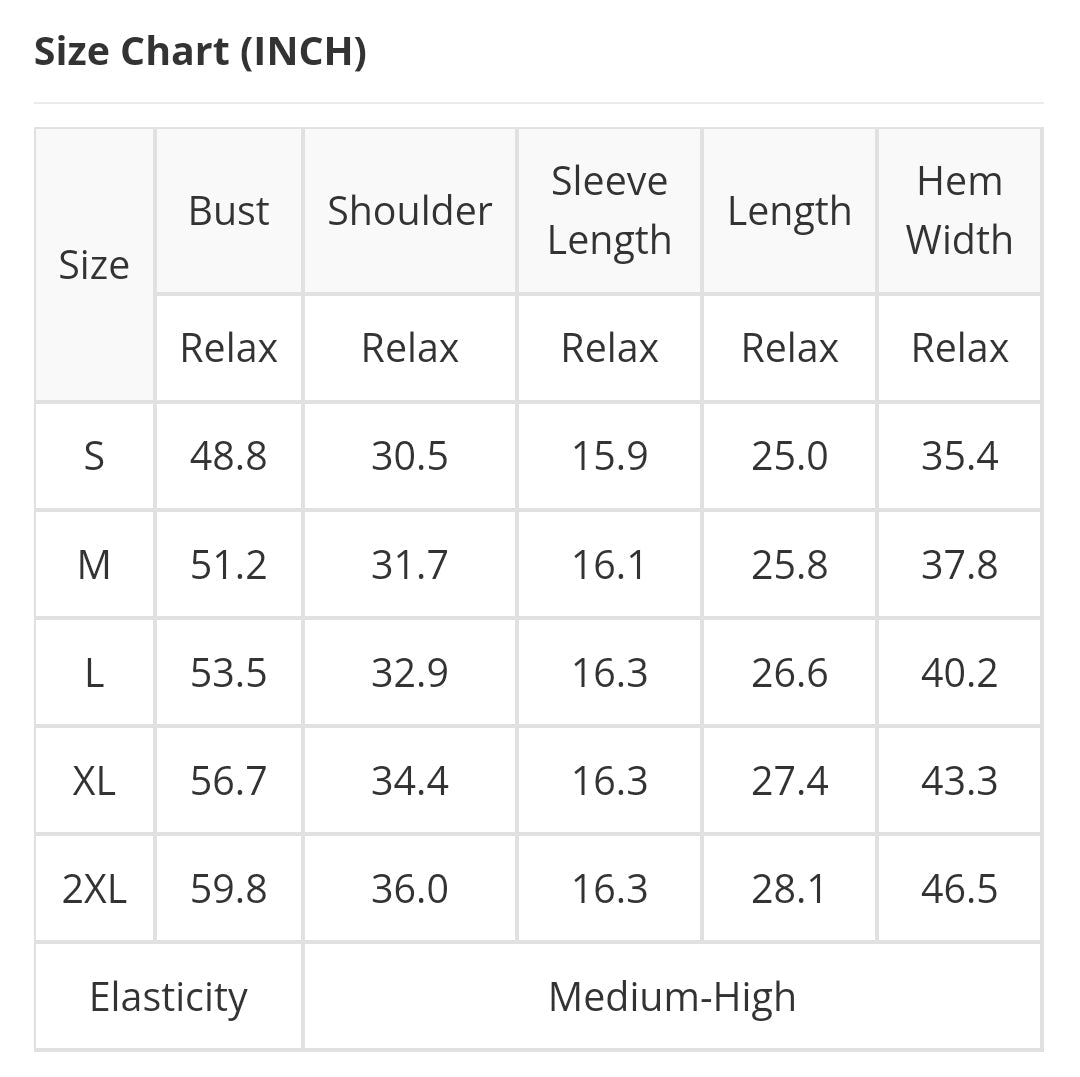Select the Medium-High elasticity value
This screenshot has width=1080, height=1077.
[672, 997]
